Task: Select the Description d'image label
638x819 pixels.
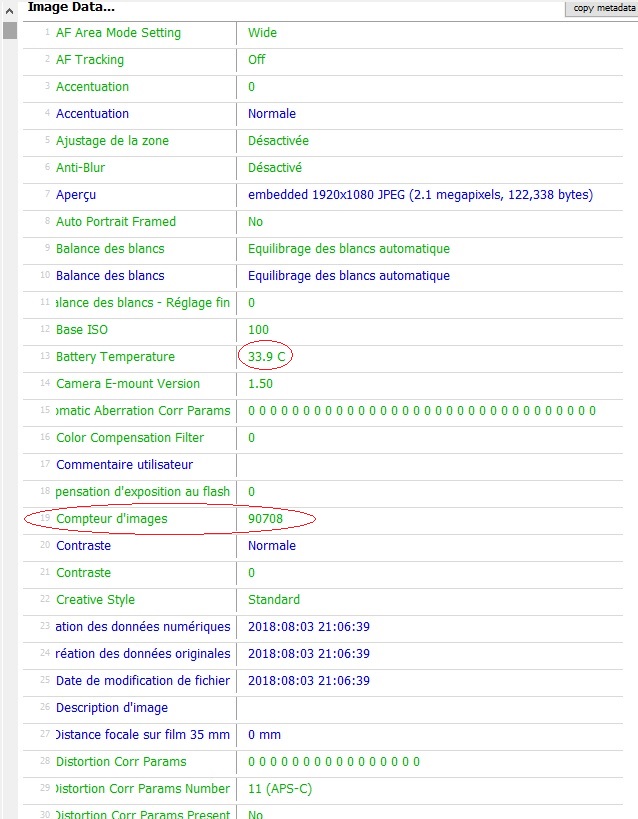Action: coord(112,708)
